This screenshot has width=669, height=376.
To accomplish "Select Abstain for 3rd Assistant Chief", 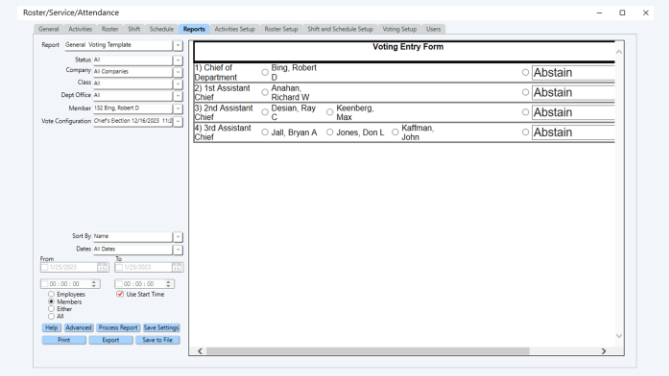I will [525, 132].
